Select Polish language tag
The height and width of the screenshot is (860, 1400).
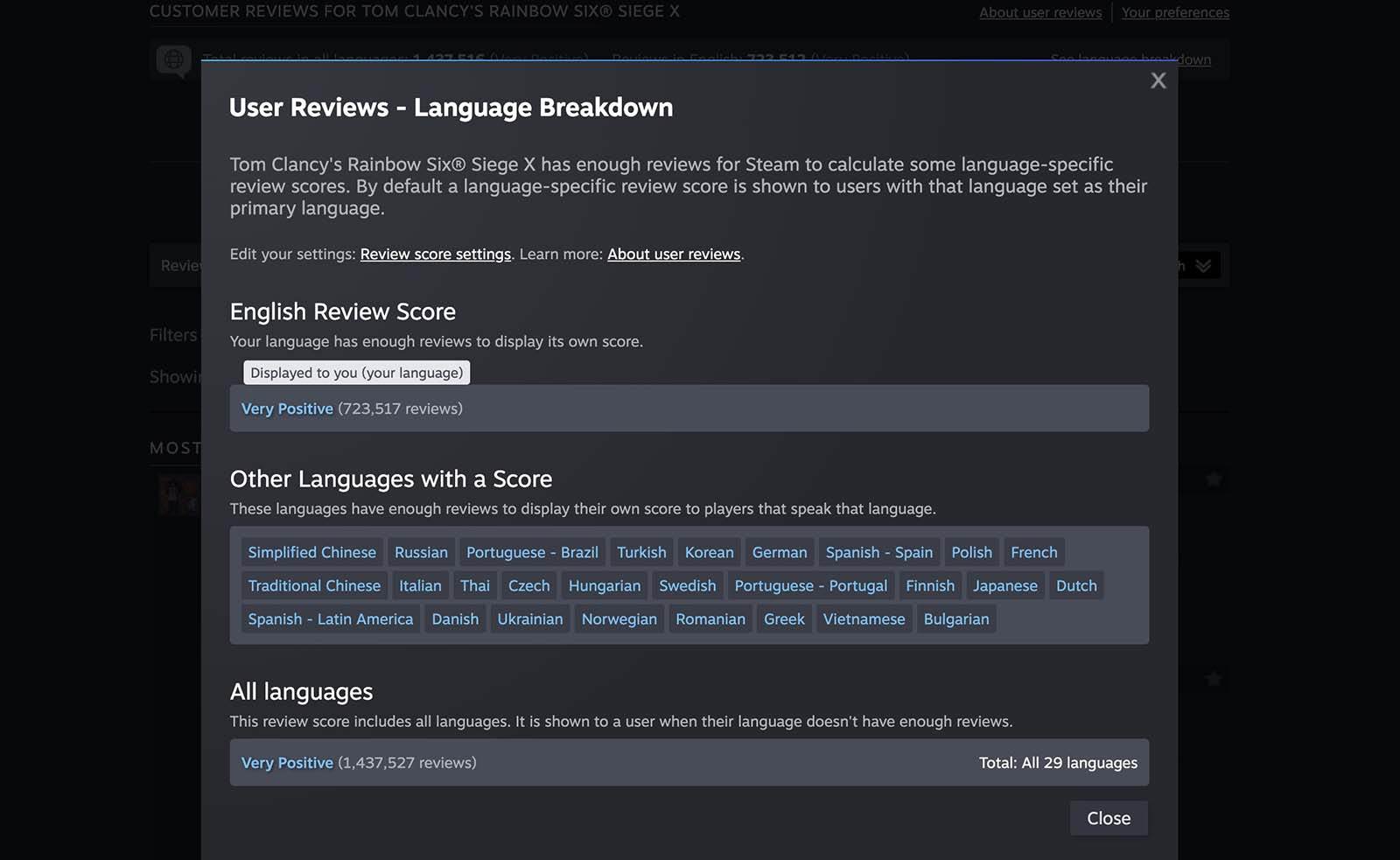click(x=971, y=552)
